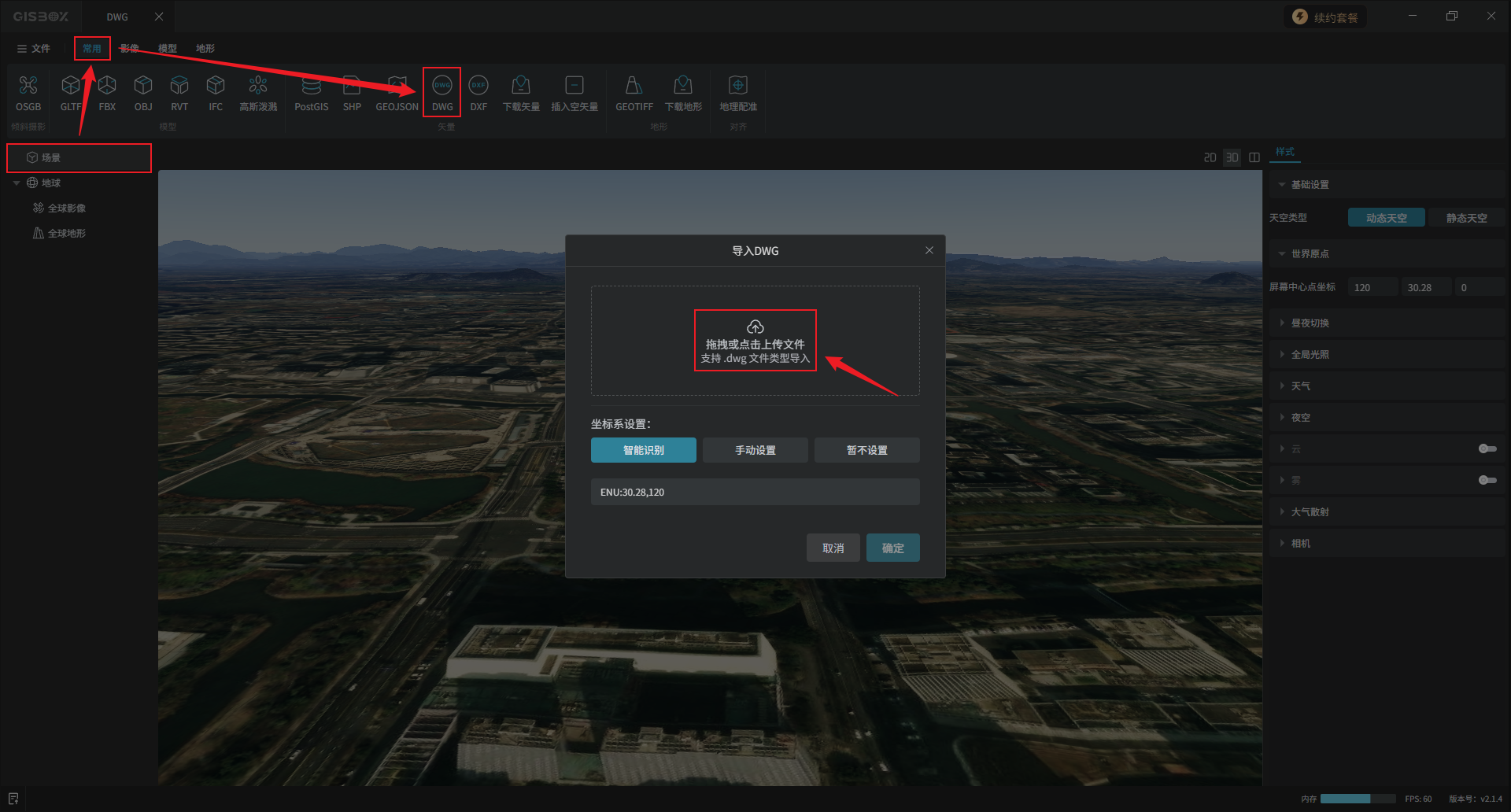Click the ENU coordinate input field
This screenshot has width=1511, height=812.
[755, 492]
